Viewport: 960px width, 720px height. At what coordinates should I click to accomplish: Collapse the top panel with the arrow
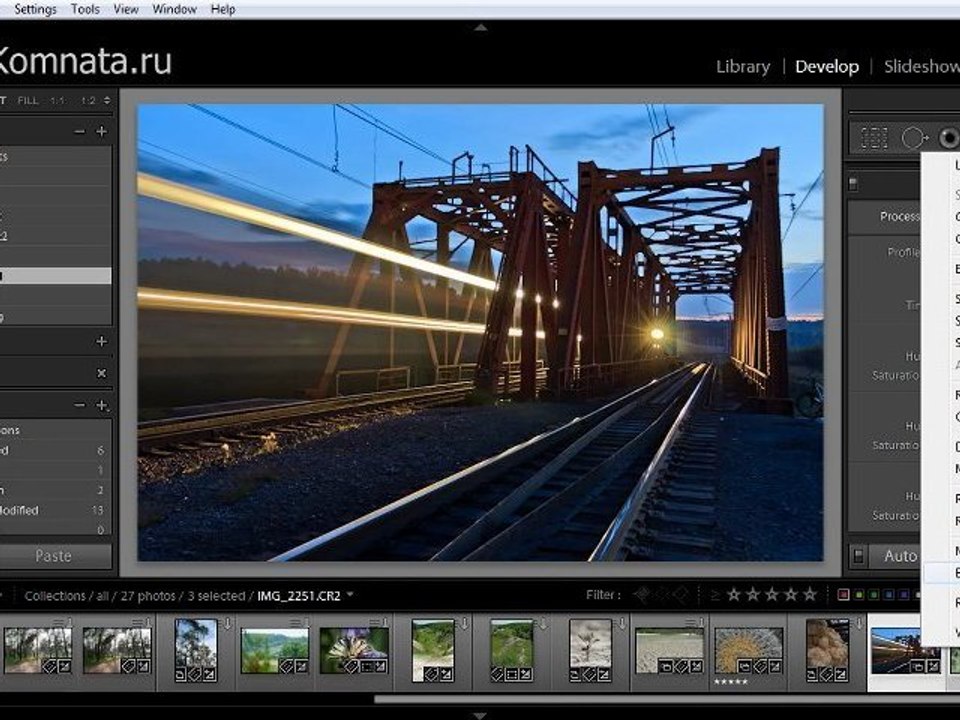tap(481, 28)
